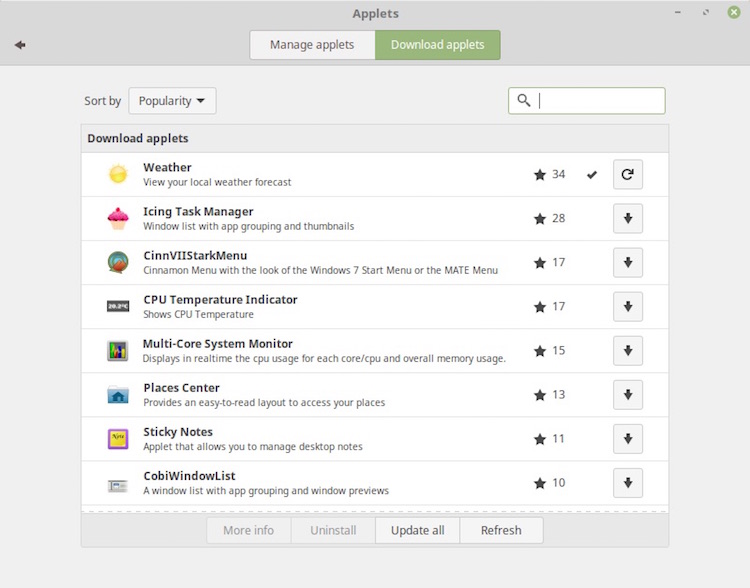The image size is (750, 588).
Task: Click the star icon for Places Center
Action: coord(540,395)
